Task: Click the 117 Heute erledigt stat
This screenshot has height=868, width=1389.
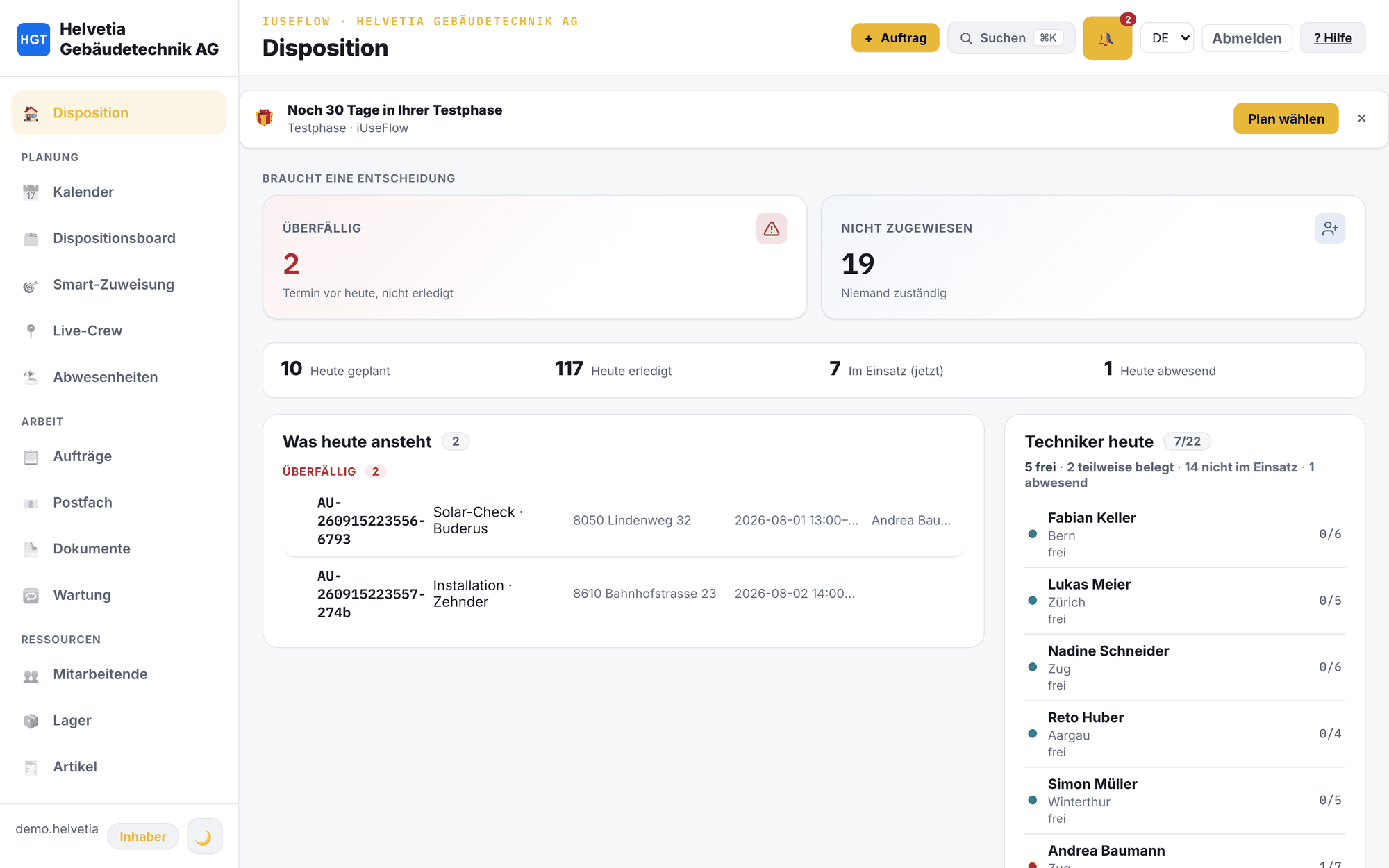Action: pyautogui.click(x=613, y=369)
